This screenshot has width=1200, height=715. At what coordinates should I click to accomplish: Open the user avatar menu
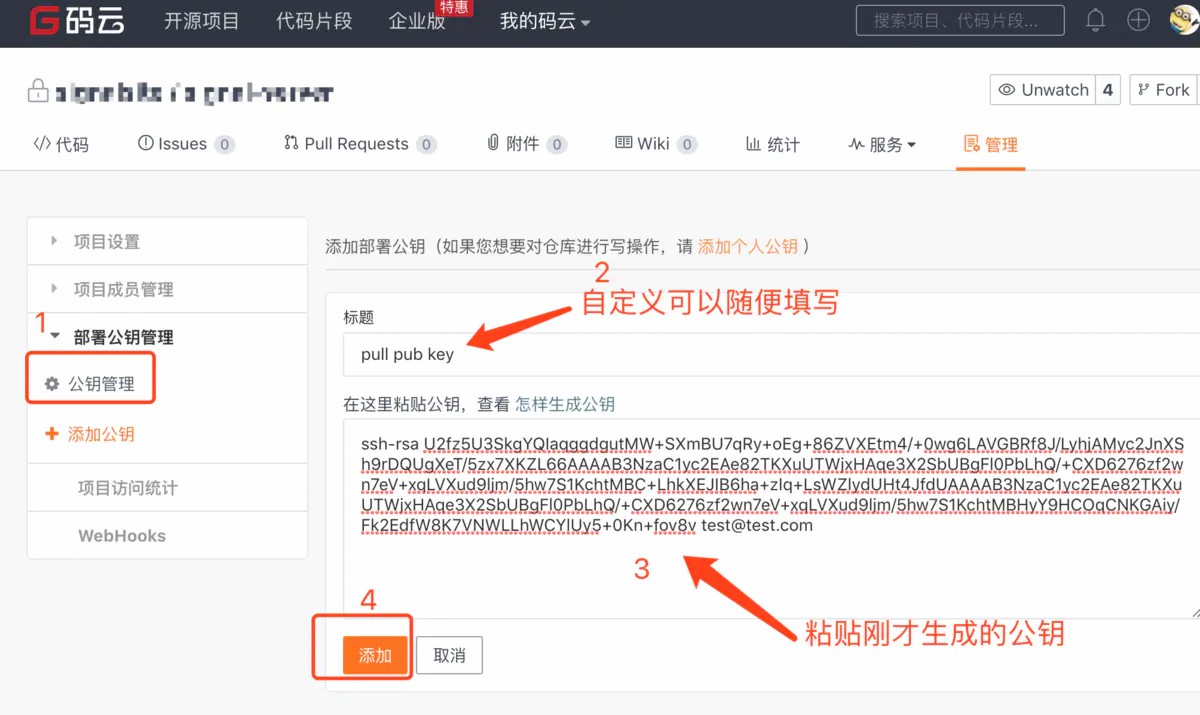point(1184,20)
